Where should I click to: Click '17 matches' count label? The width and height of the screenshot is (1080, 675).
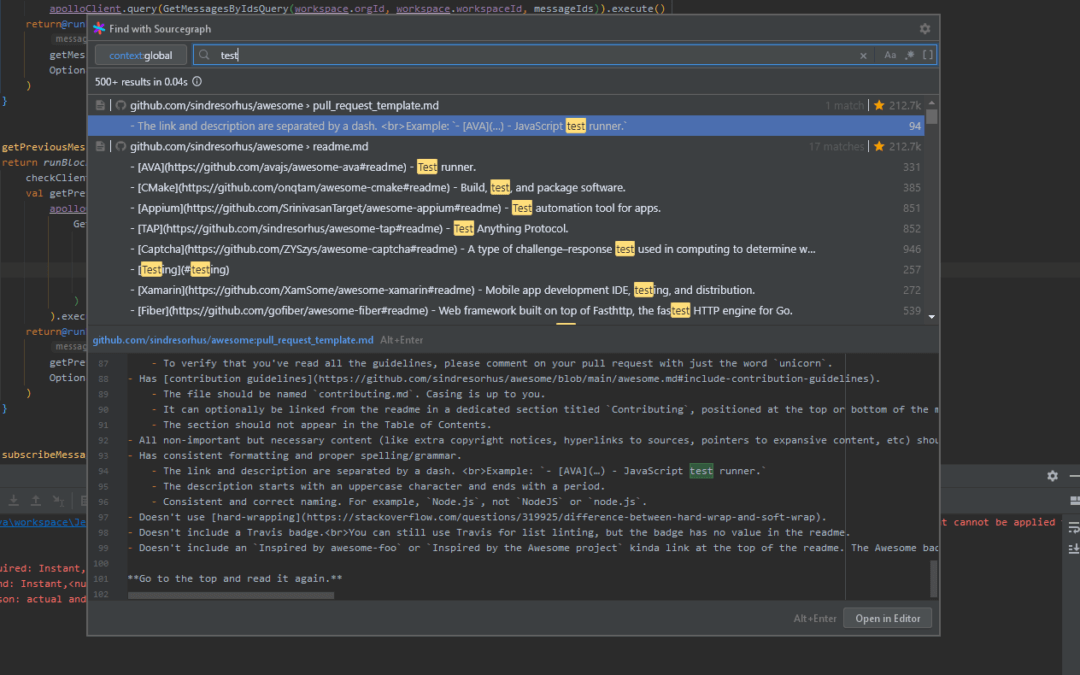(836, 147)
